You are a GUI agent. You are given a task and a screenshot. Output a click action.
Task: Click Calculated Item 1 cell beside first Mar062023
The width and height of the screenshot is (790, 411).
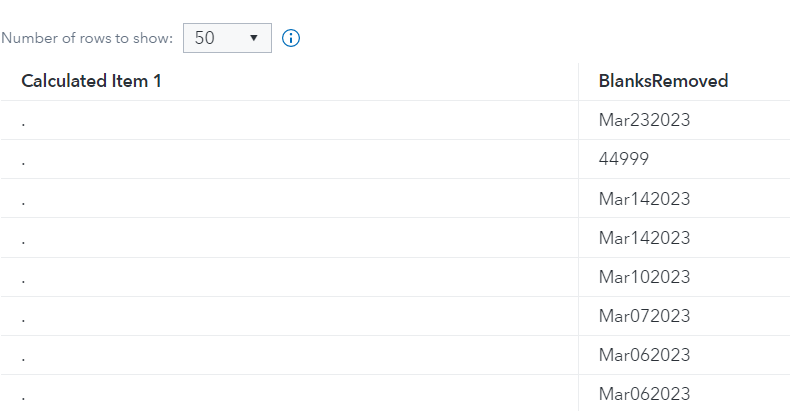pos(290,354)
